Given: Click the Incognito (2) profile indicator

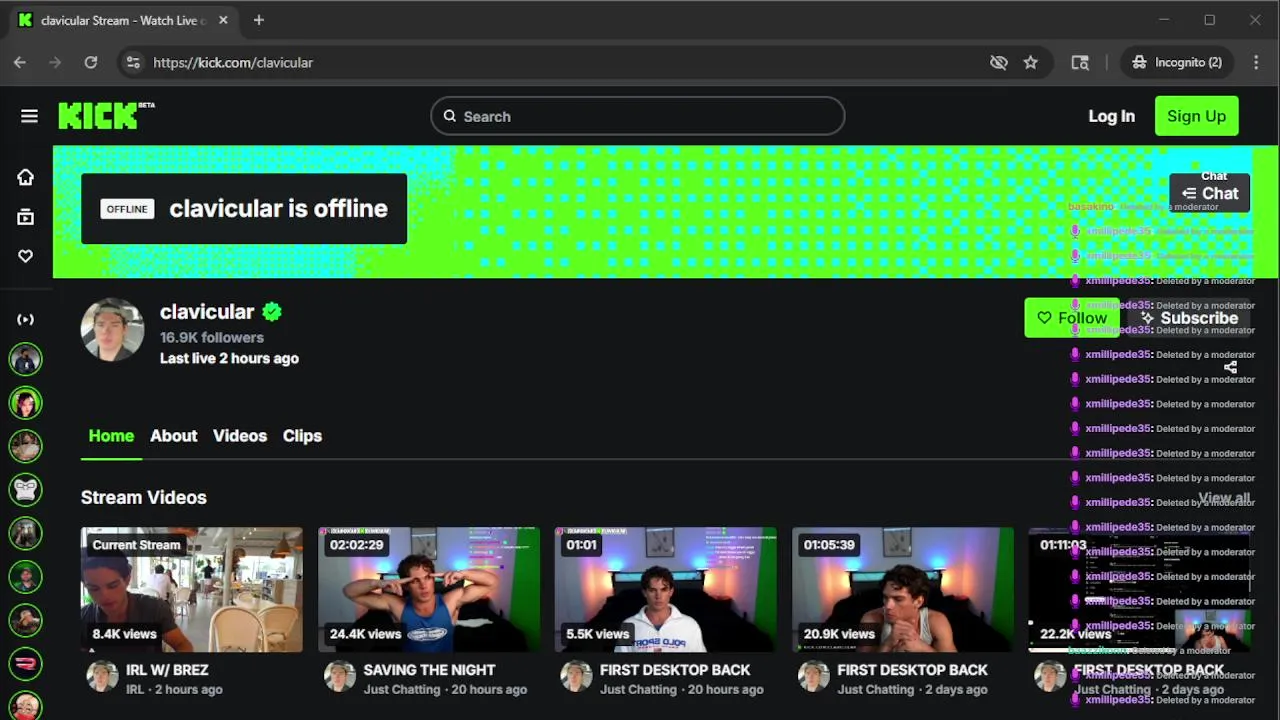Looking at the screenshot, I should click(1176, 62).
